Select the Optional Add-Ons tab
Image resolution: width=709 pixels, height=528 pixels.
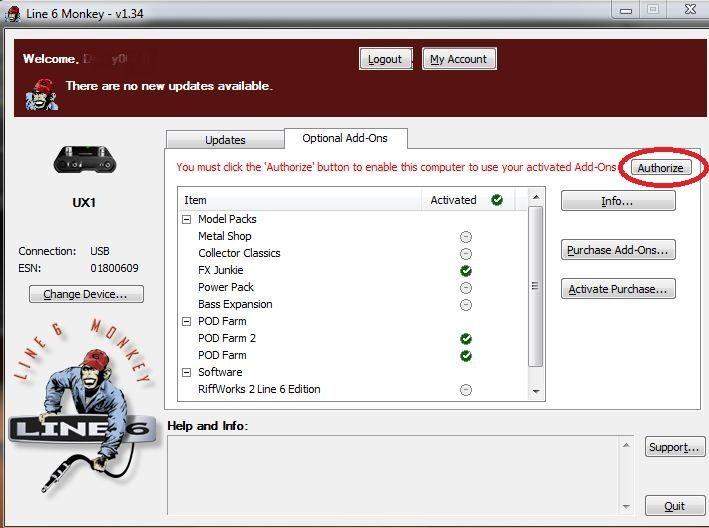345,138
